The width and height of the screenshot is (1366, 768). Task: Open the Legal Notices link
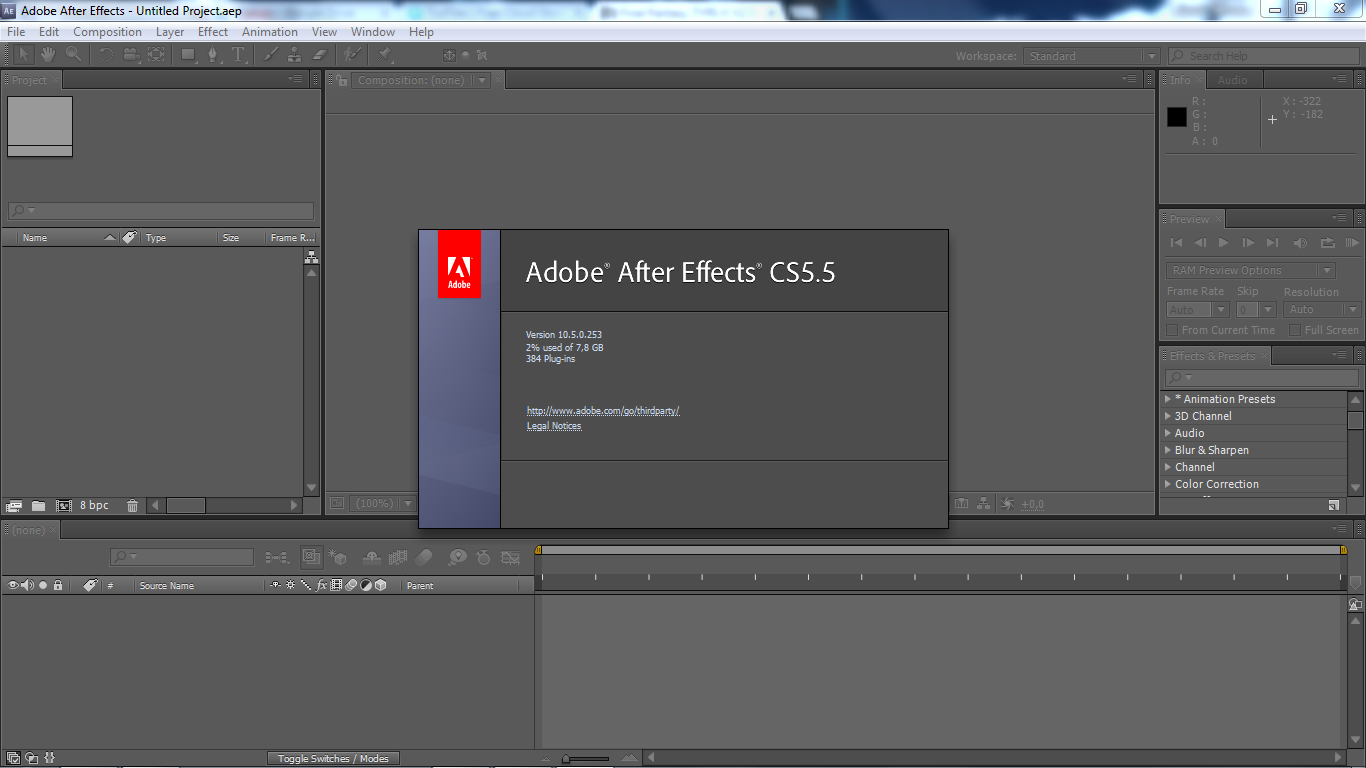click(x=554, y=426)
